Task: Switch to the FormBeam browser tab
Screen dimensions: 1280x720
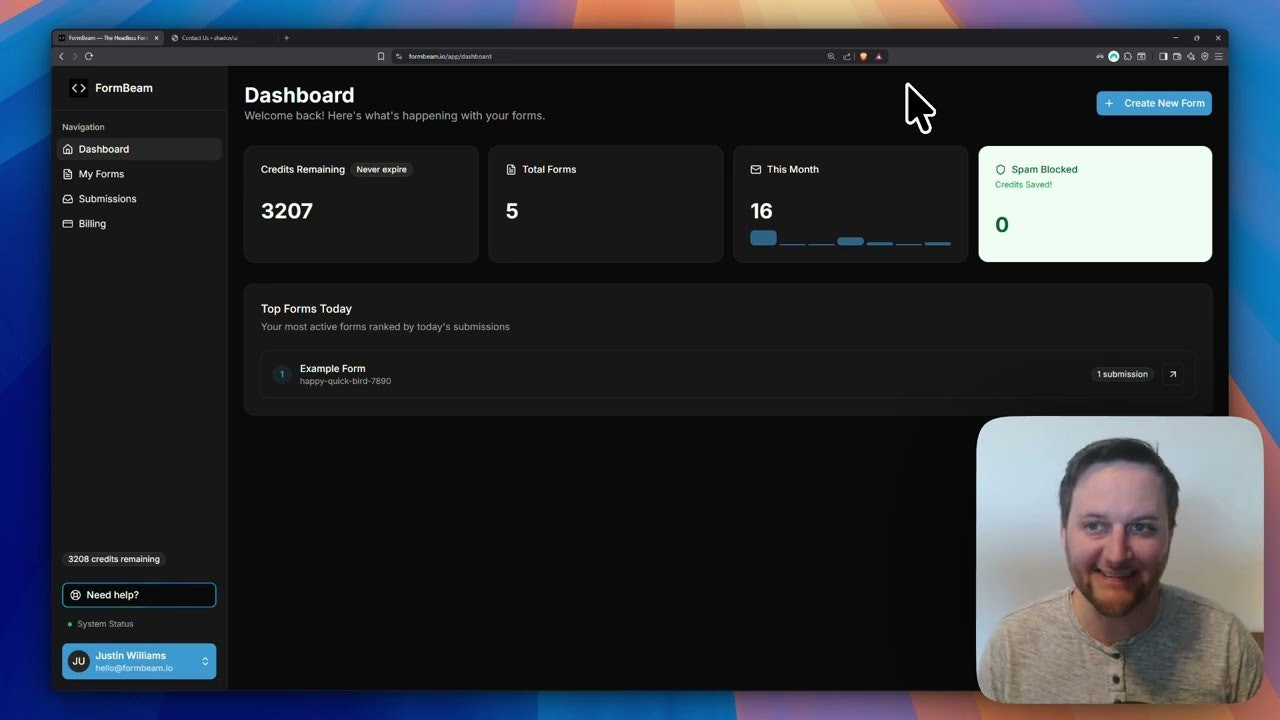Action: pos(106,38)
